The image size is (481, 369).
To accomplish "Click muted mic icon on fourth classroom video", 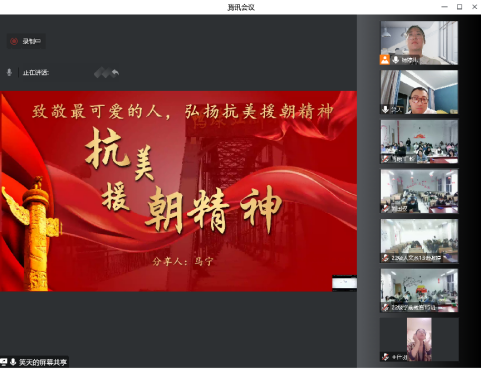I will click(x=385, y=209).
